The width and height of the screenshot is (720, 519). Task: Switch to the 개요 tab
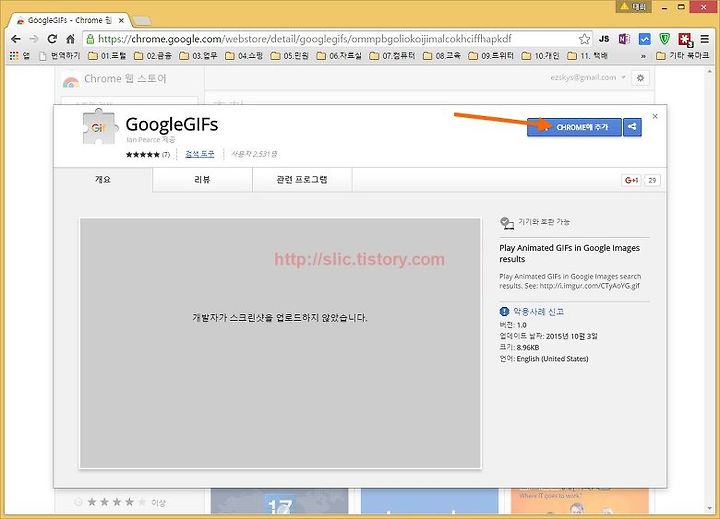click(103, 180)
